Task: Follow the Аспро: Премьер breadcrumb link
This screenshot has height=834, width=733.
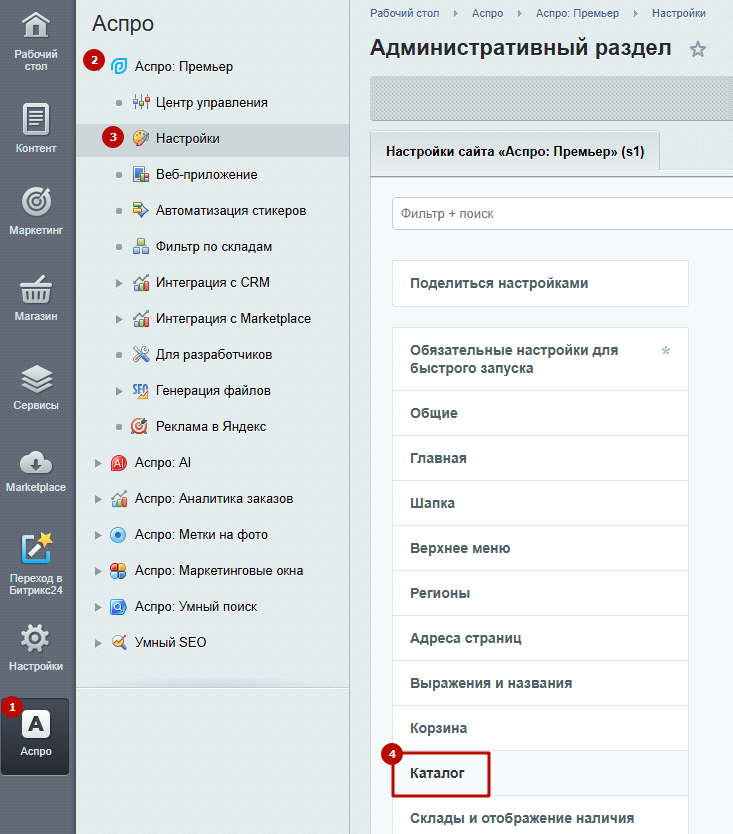Action: point(577,13)
